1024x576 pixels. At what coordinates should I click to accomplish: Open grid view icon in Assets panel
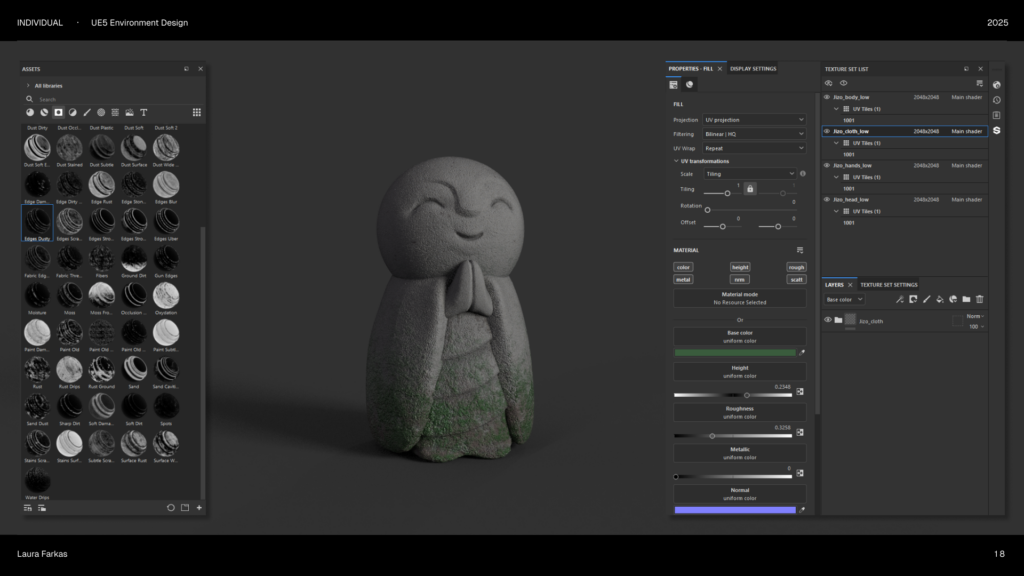(197, 112)
